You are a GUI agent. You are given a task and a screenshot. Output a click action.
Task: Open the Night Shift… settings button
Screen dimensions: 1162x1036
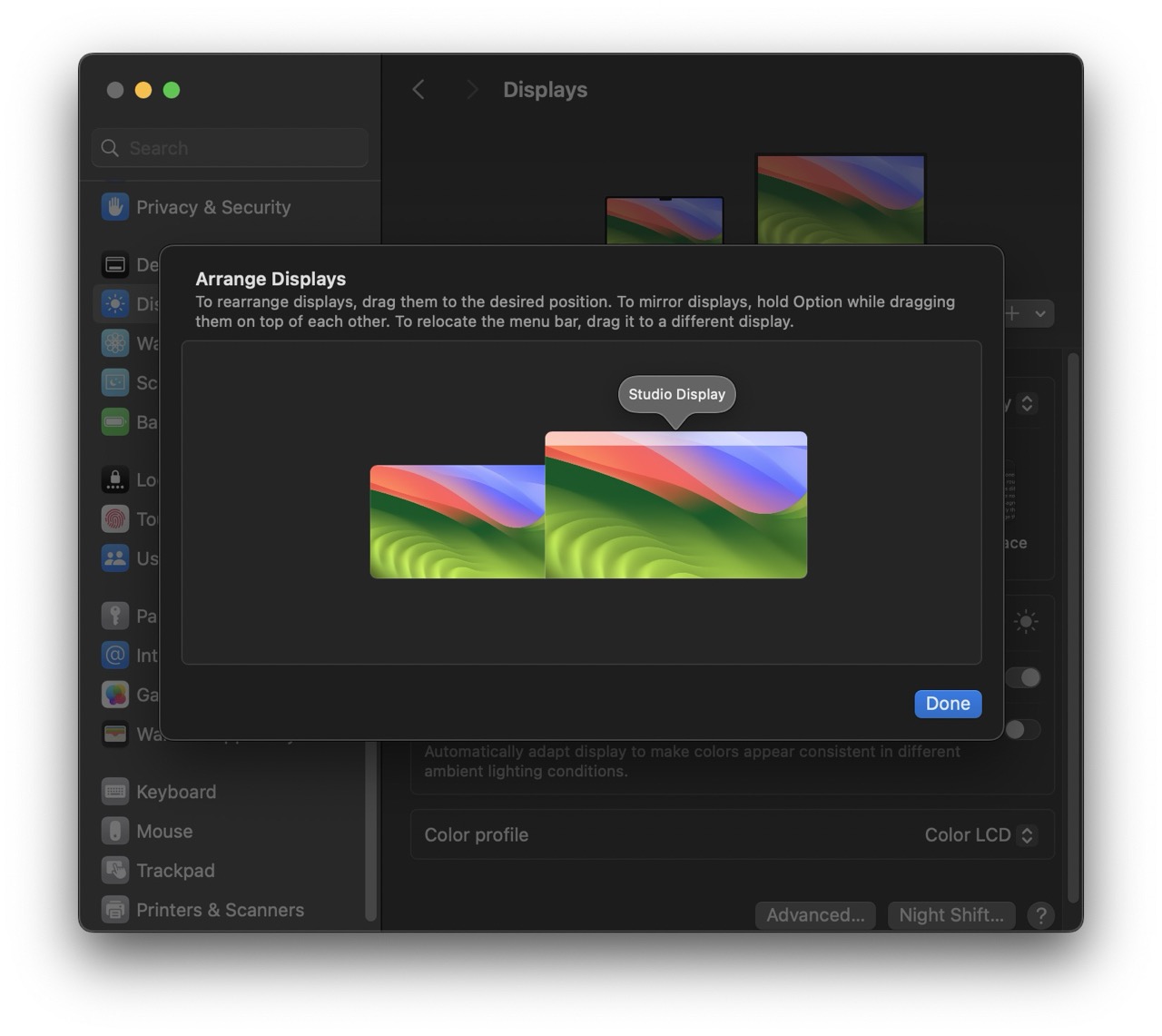click(x=950, y=915)
